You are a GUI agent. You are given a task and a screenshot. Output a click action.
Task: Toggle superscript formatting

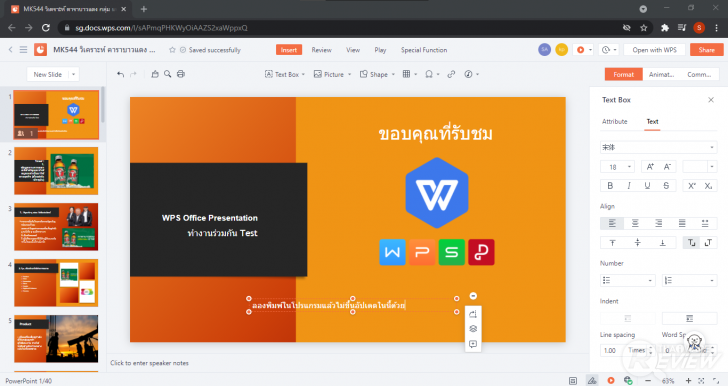coord(692,186)
